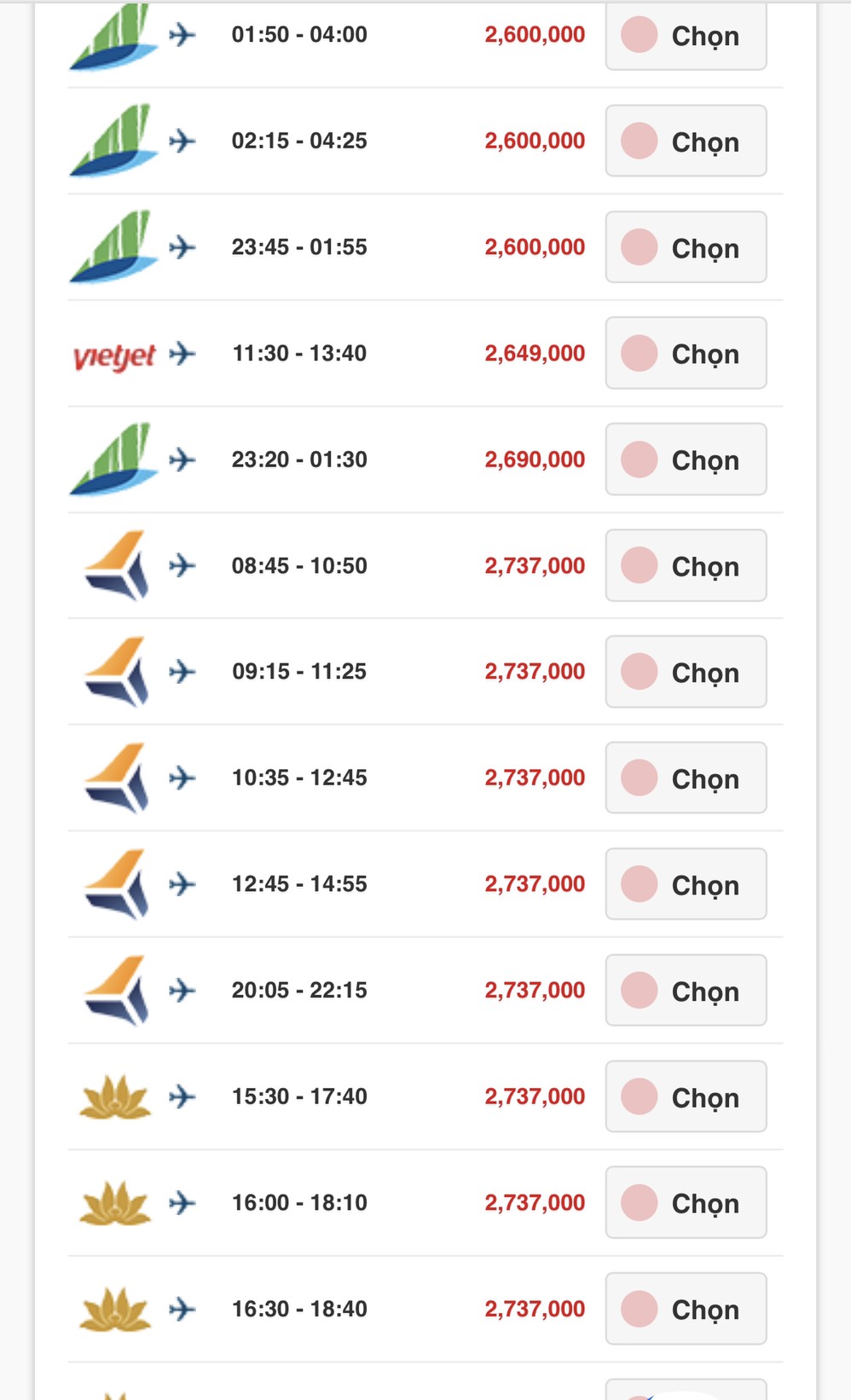Click plane icon on 02:15 flight row
This screenshot has width=851, height=1400.
(x=182, y=141)
